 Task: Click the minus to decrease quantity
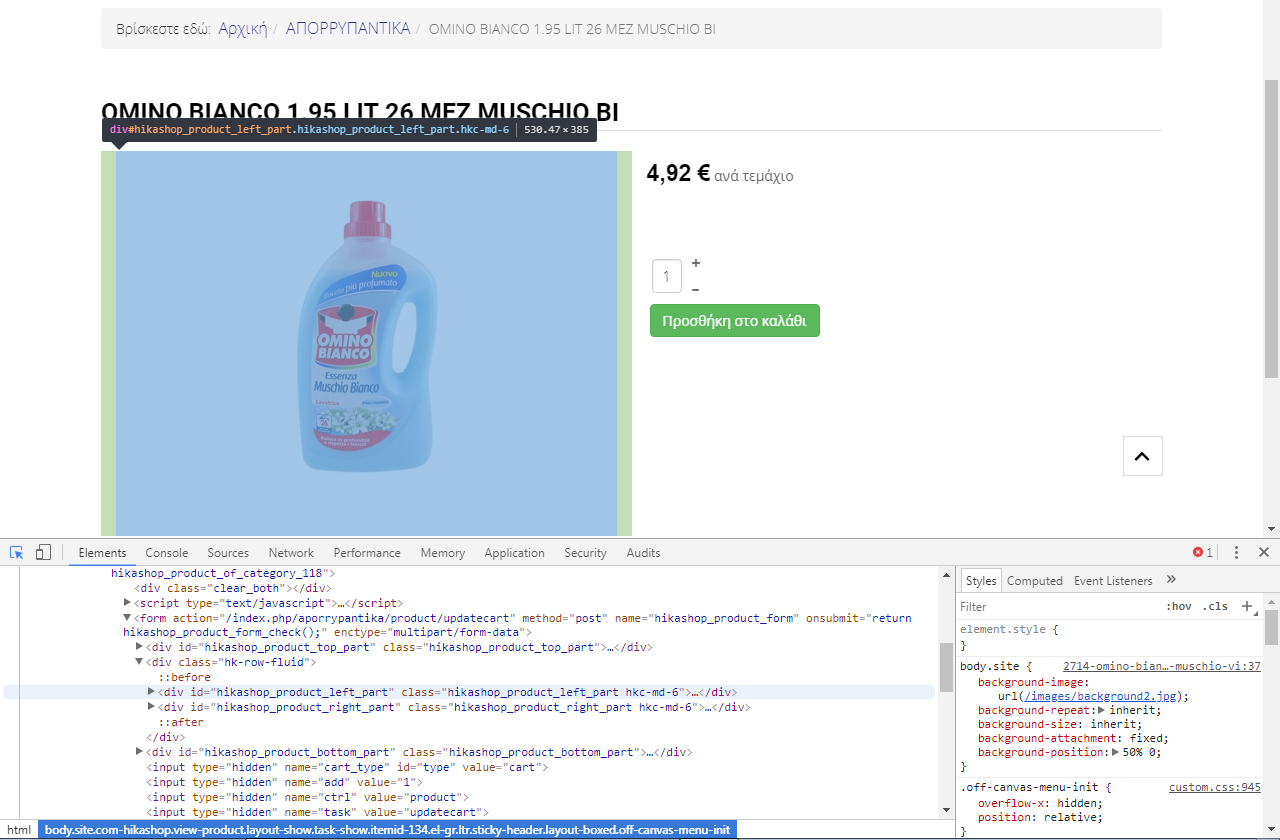click(696, 290)
